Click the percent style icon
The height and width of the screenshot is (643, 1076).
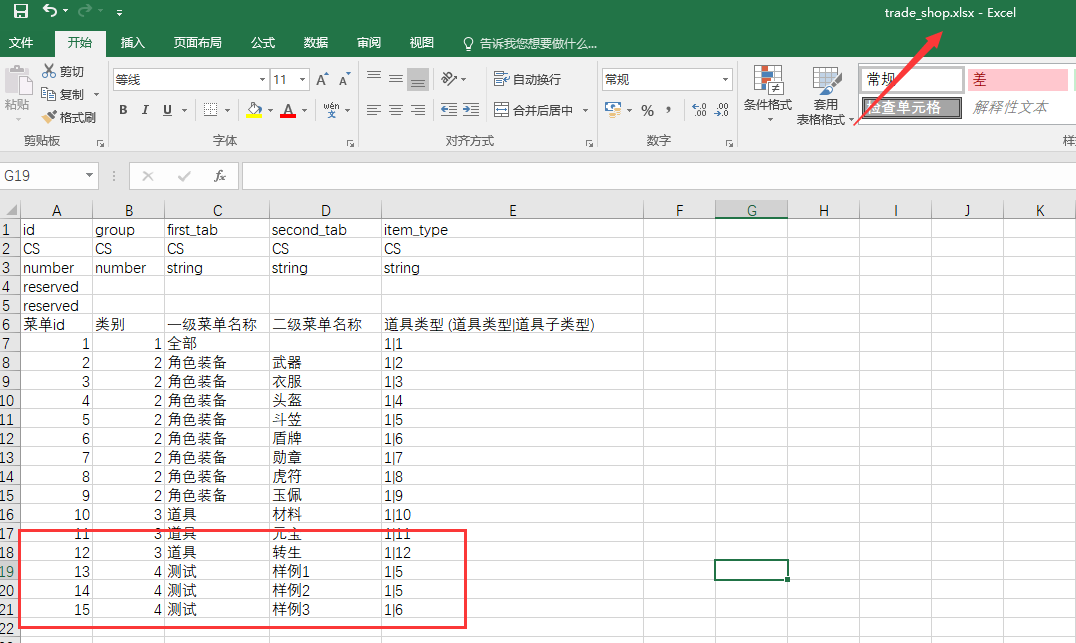coord(647,110)
